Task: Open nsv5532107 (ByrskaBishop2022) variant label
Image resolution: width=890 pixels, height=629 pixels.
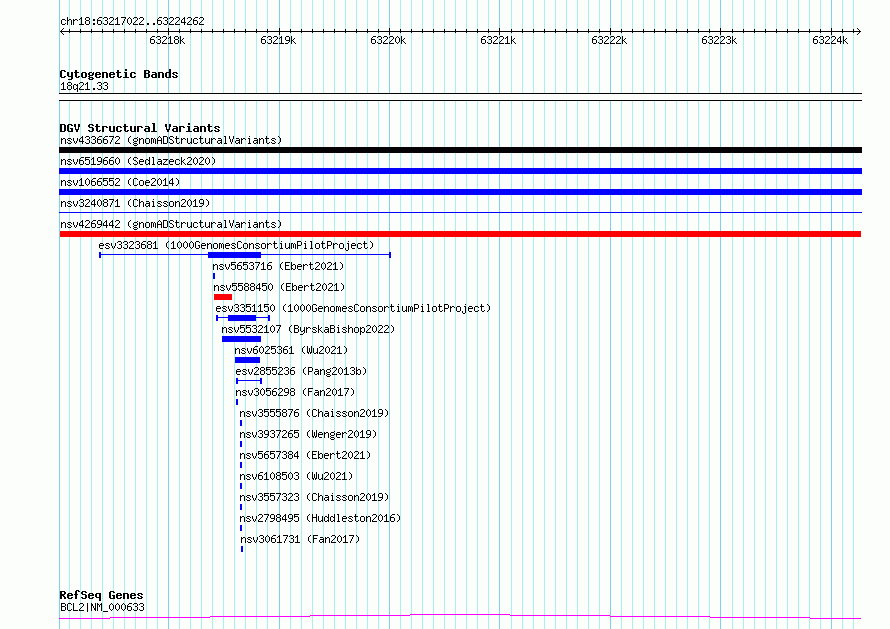Action: tap(308, 329)
